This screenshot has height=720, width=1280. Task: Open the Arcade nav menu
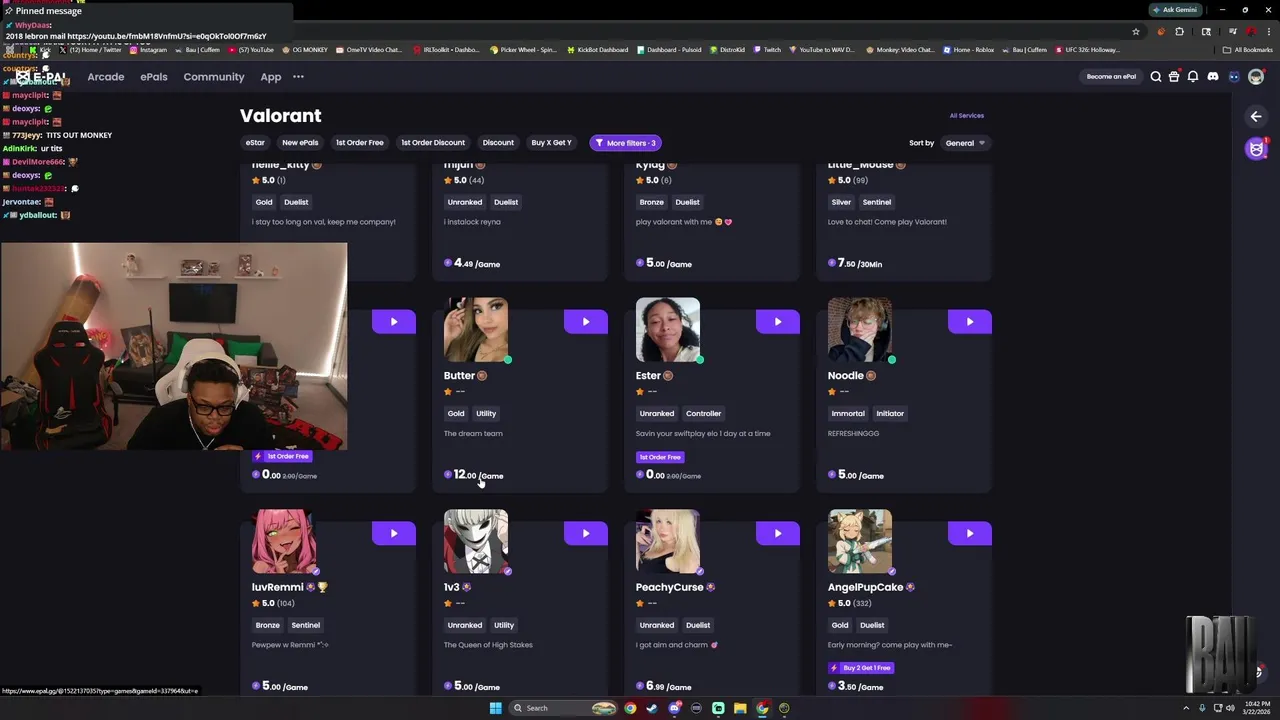106,77
